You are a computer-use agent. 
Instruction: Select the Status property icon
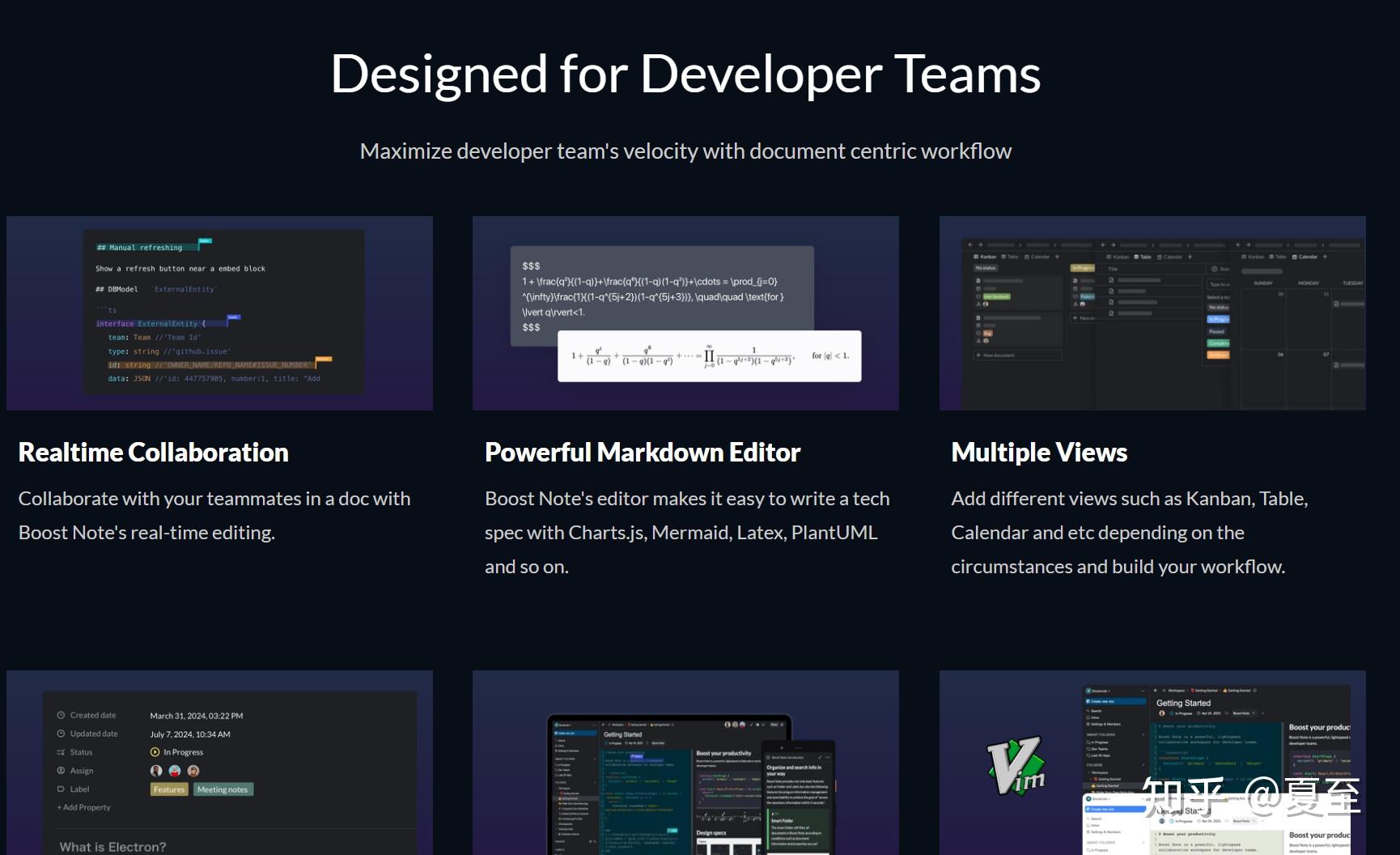[x=61, y=752]
